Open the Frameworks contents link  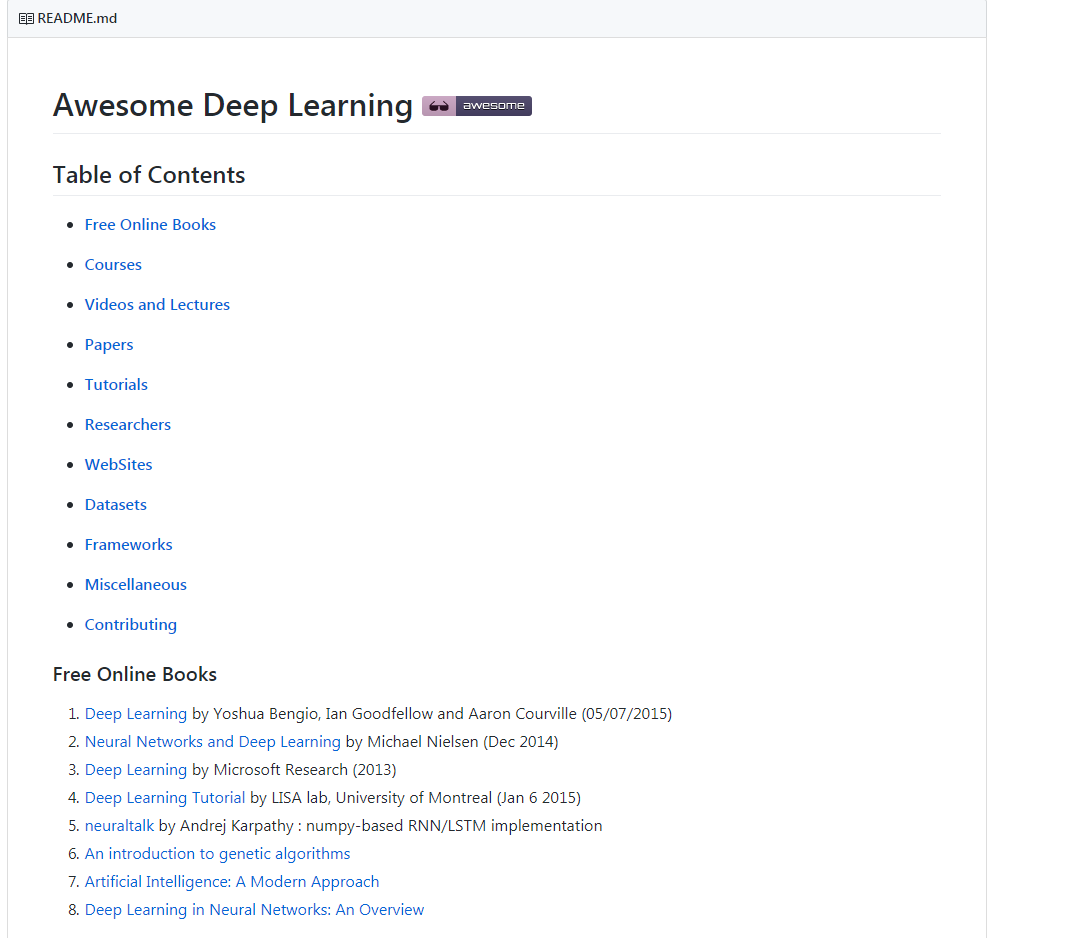(x=129, y=545)
